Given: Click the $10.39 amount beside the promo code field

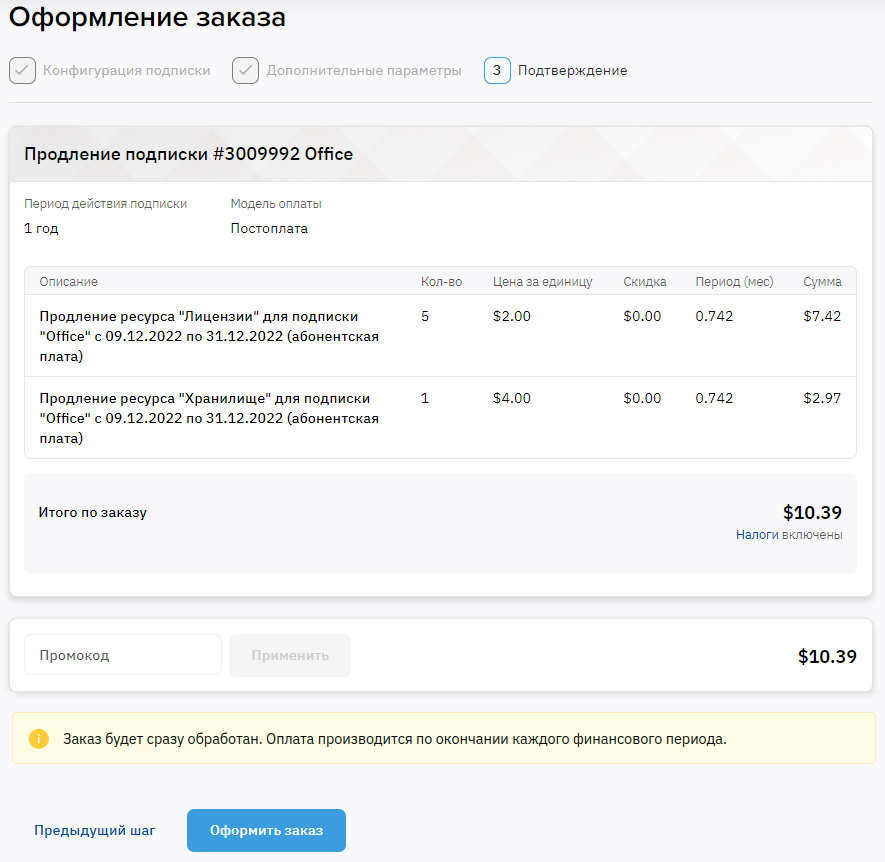Looking at the screenshot, I should coord(827,656).
